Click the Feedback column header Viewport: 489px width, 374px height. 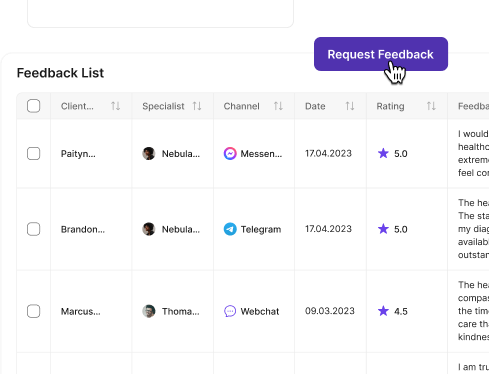click(x=473, y=106)
